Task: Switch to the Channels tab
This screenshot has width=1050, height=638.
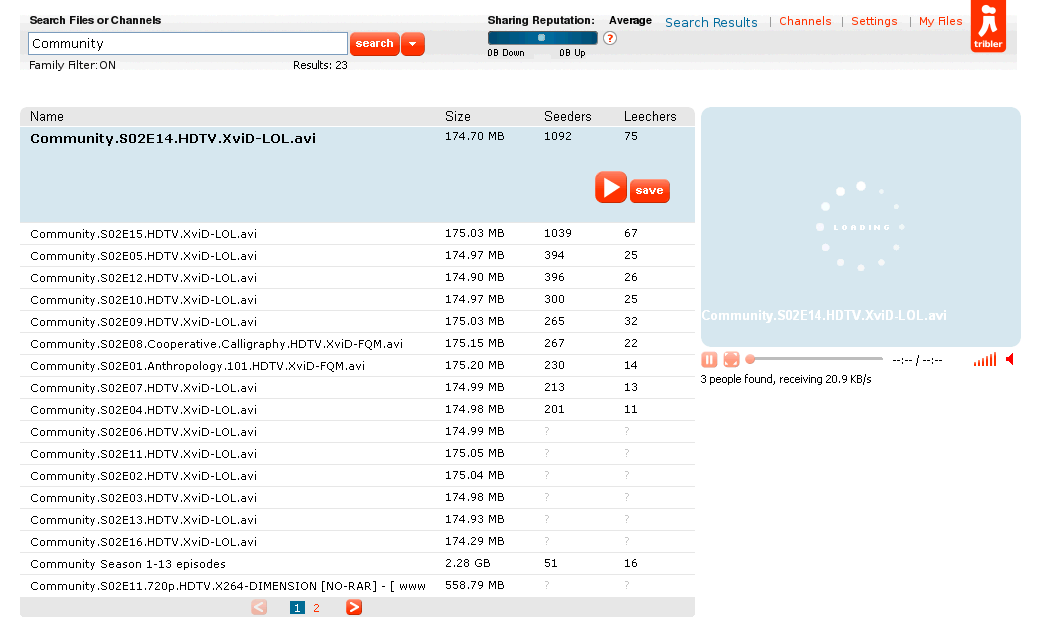Action: pos(805,21)
